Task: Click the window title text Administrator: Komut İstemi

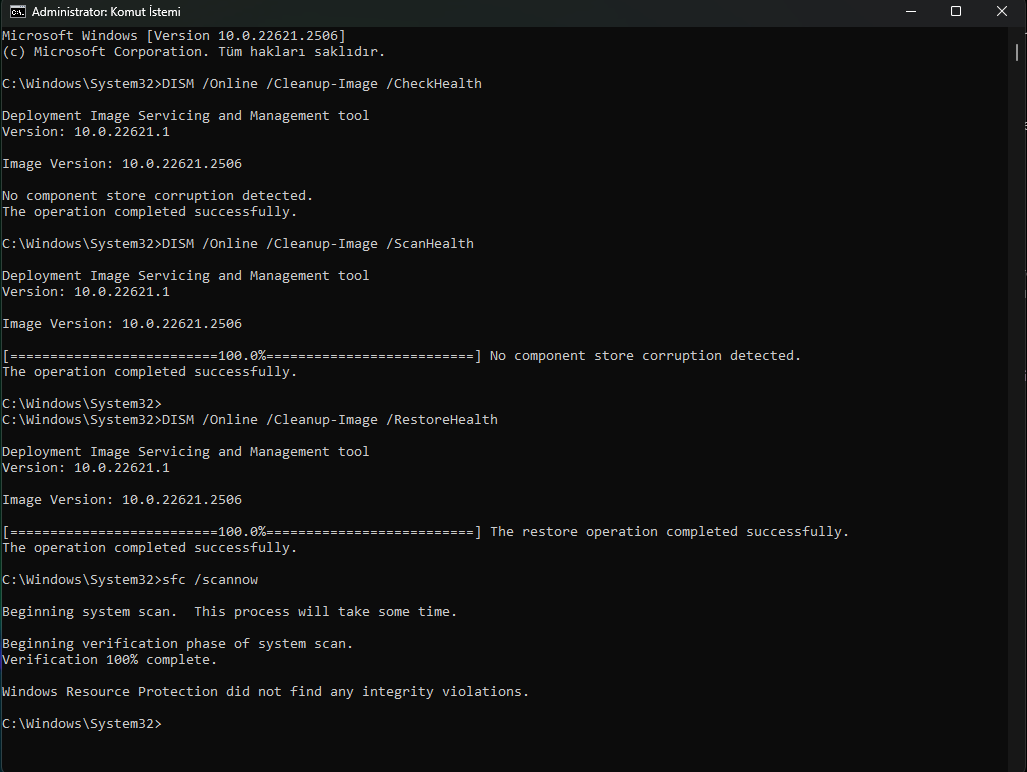Action: point(106,12)
